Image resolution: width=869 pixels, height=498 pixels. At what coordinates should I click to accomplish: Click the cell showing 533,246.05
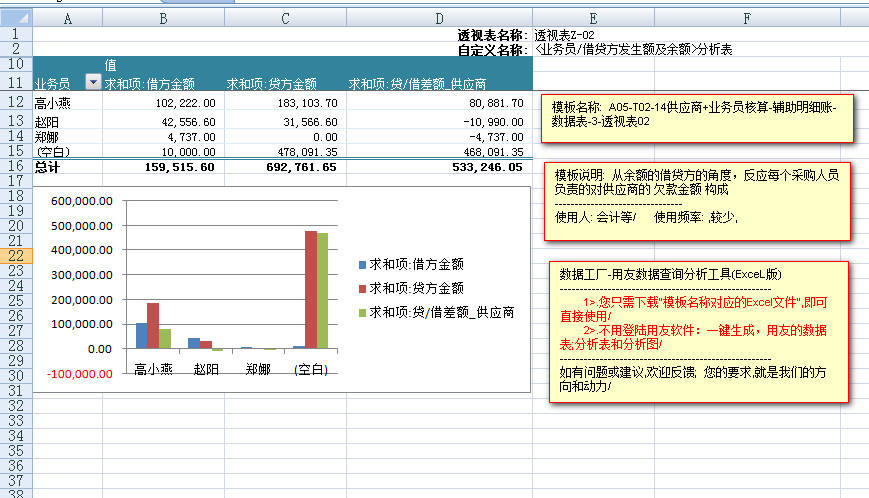click(x=439, y=167)
